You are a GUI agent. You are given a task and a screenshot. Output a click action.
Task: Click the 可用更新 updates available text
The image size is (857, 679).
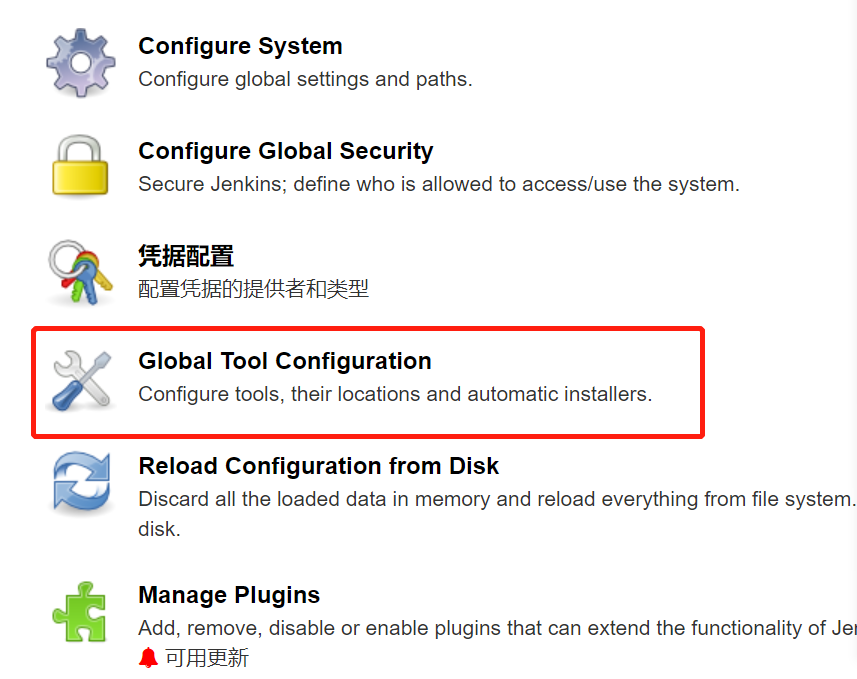(207, 658)
